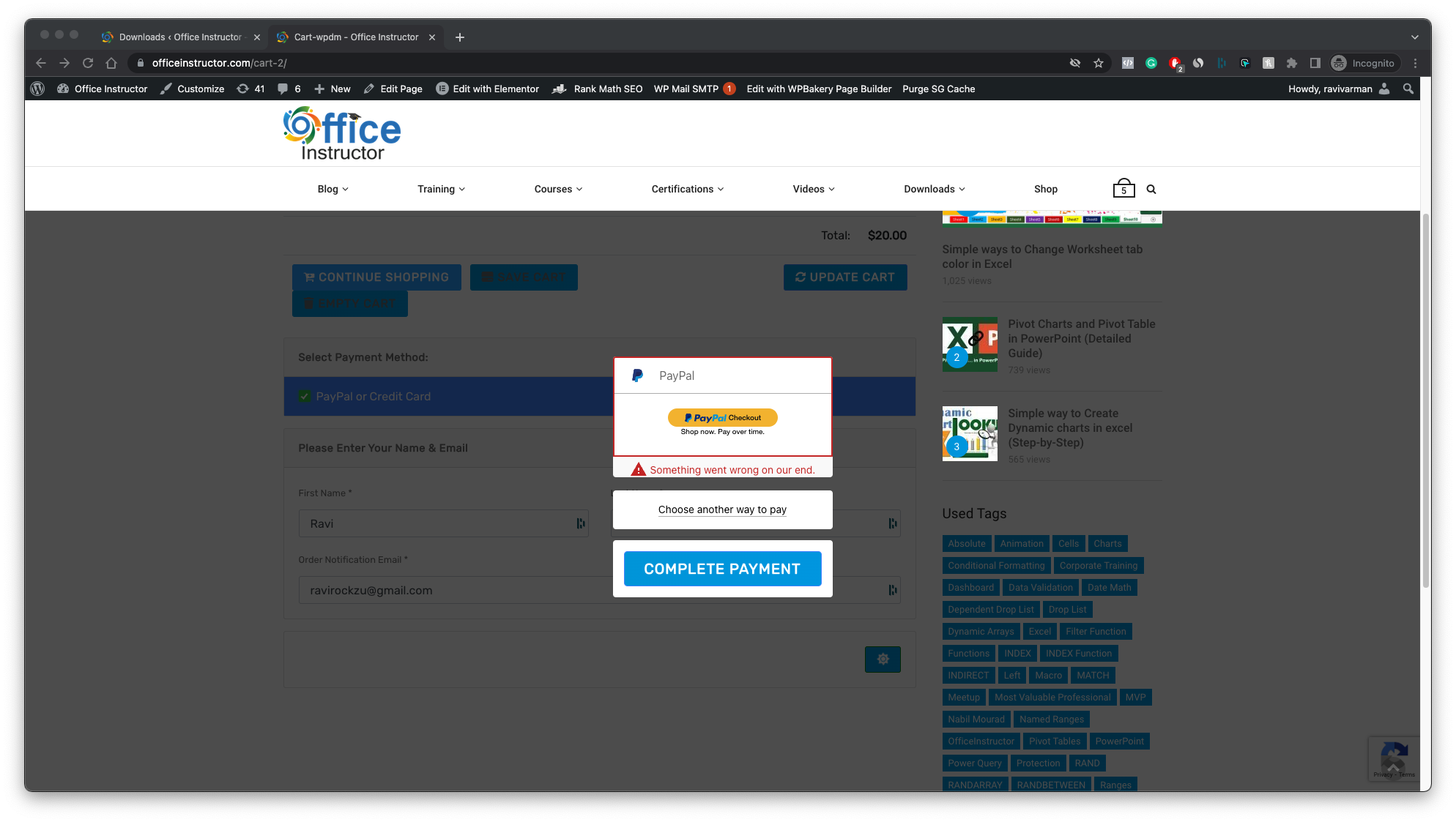This screenshot has height=822, width=1456.
Task: Click the COMPLETE PAYMENT button
Action: (x=722, y=569)
